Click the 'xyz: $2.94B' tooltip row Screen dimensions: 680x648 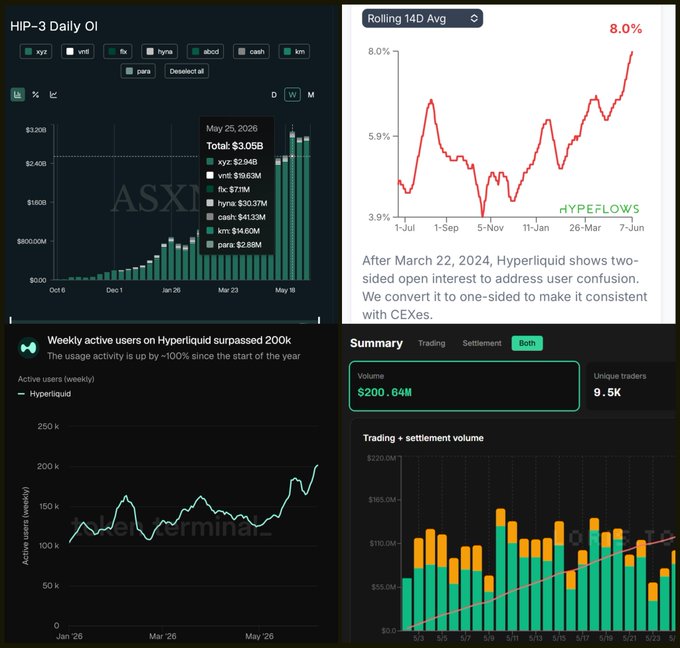[x=232, y=162]
